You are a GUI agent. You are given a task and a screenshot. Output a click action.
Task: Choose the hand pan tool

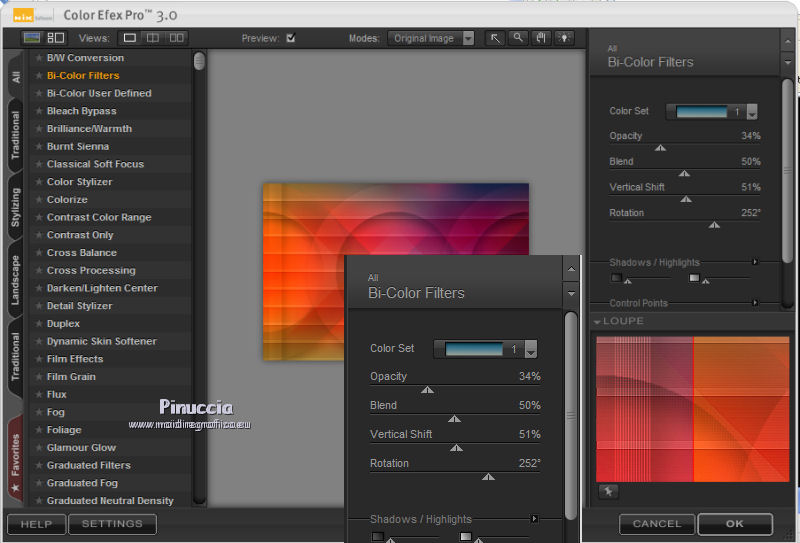[541, 38]
